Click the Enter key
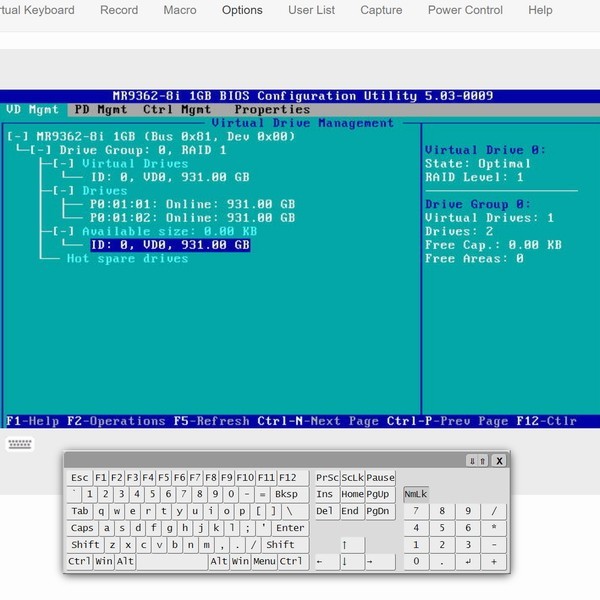The image size is (600, 600). tap(290, 528)
